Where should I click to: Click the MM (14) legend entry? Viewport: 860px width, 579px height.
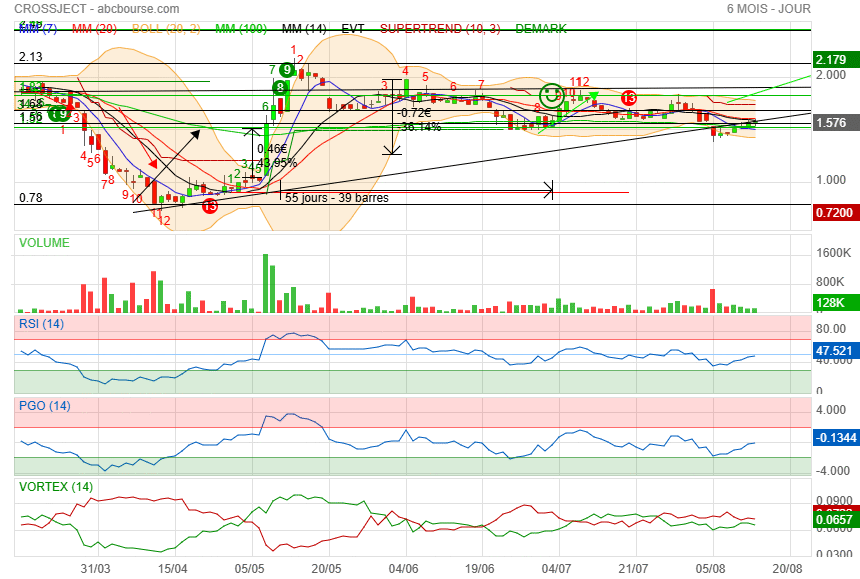(304, 29)
